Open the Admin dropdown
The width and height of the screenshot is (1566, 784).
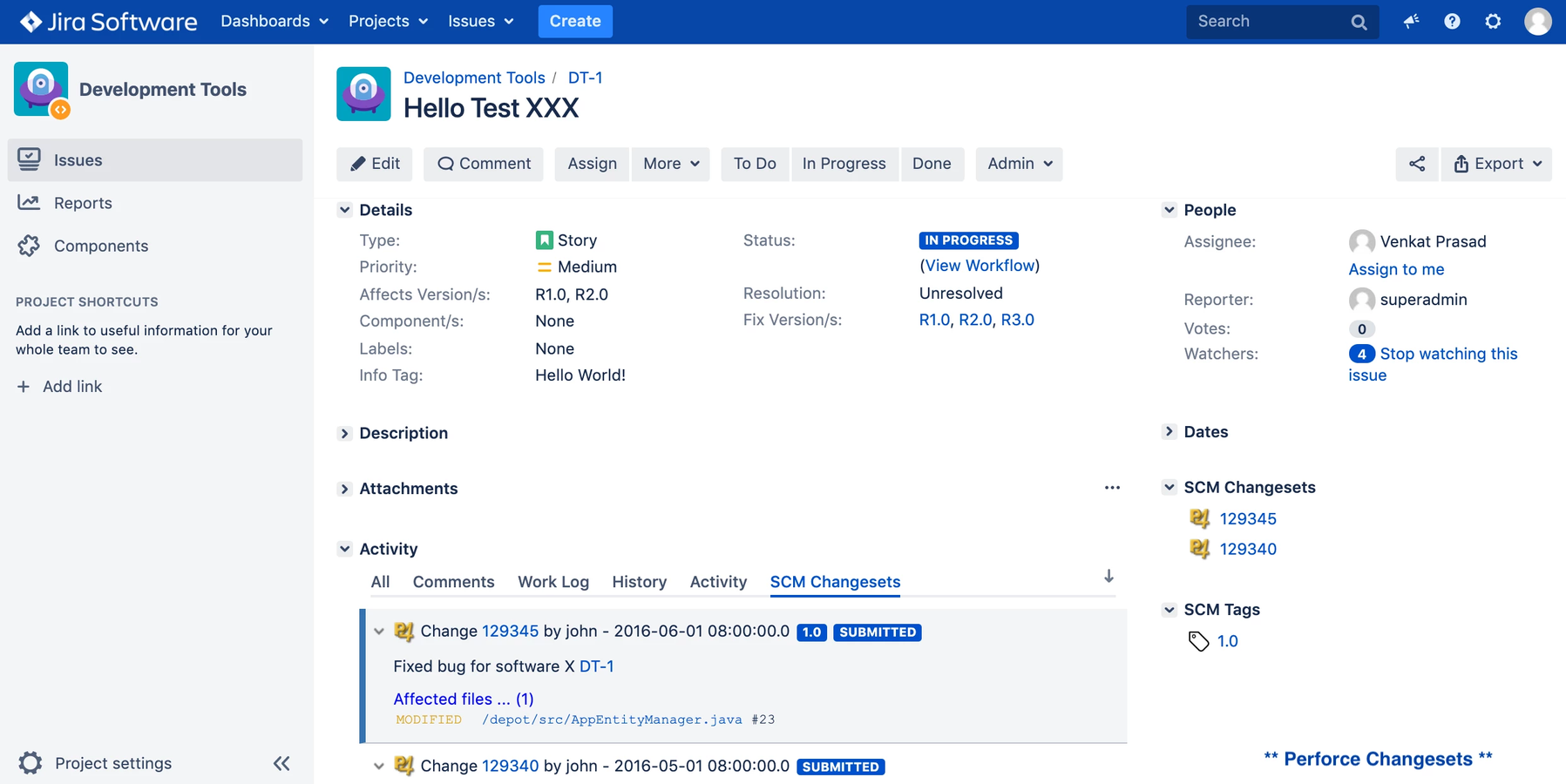[1020, 164]
